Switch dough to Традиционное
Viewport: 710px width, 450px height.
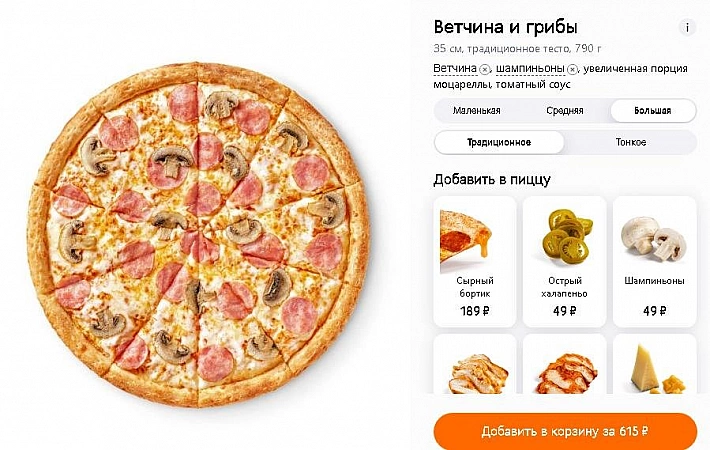pyautogui.click(x=499, y=142)
